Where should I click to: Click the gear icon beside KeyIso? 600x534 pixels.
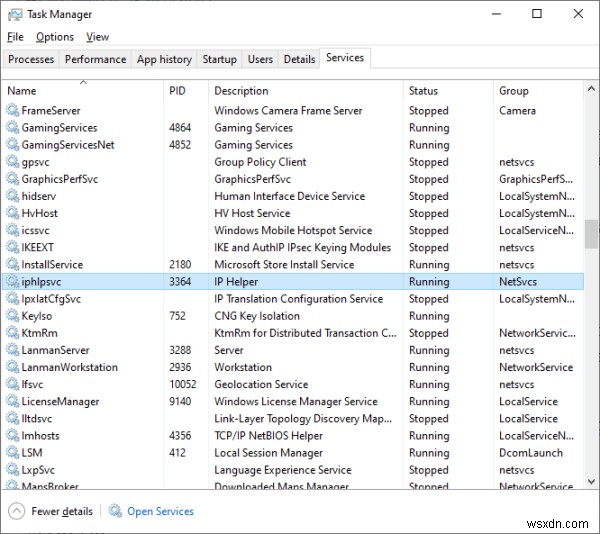[x=12, y=316]
